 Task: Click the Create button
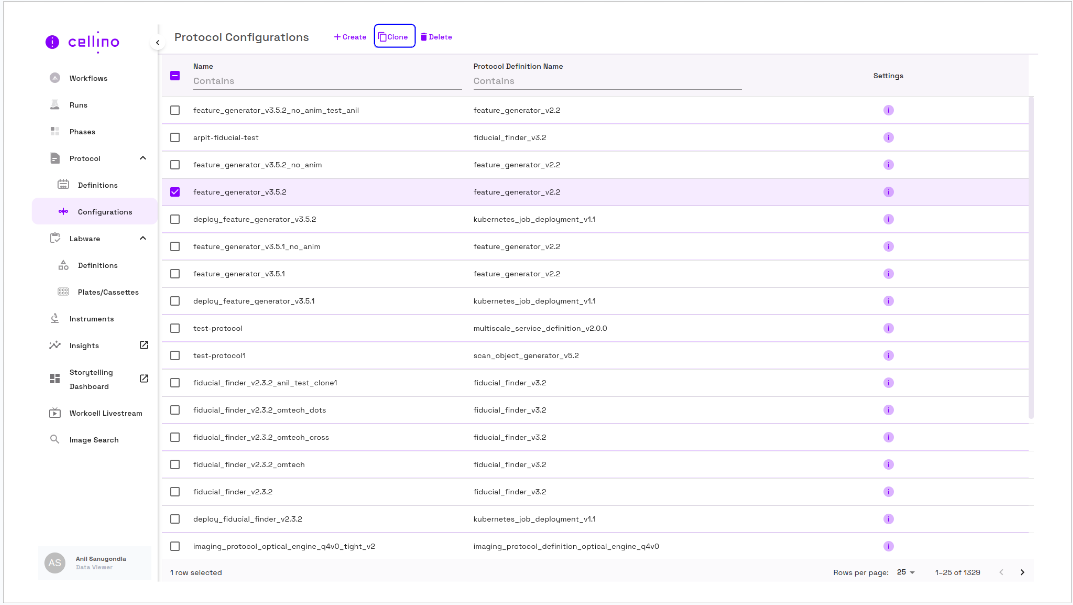pos(350,37)
